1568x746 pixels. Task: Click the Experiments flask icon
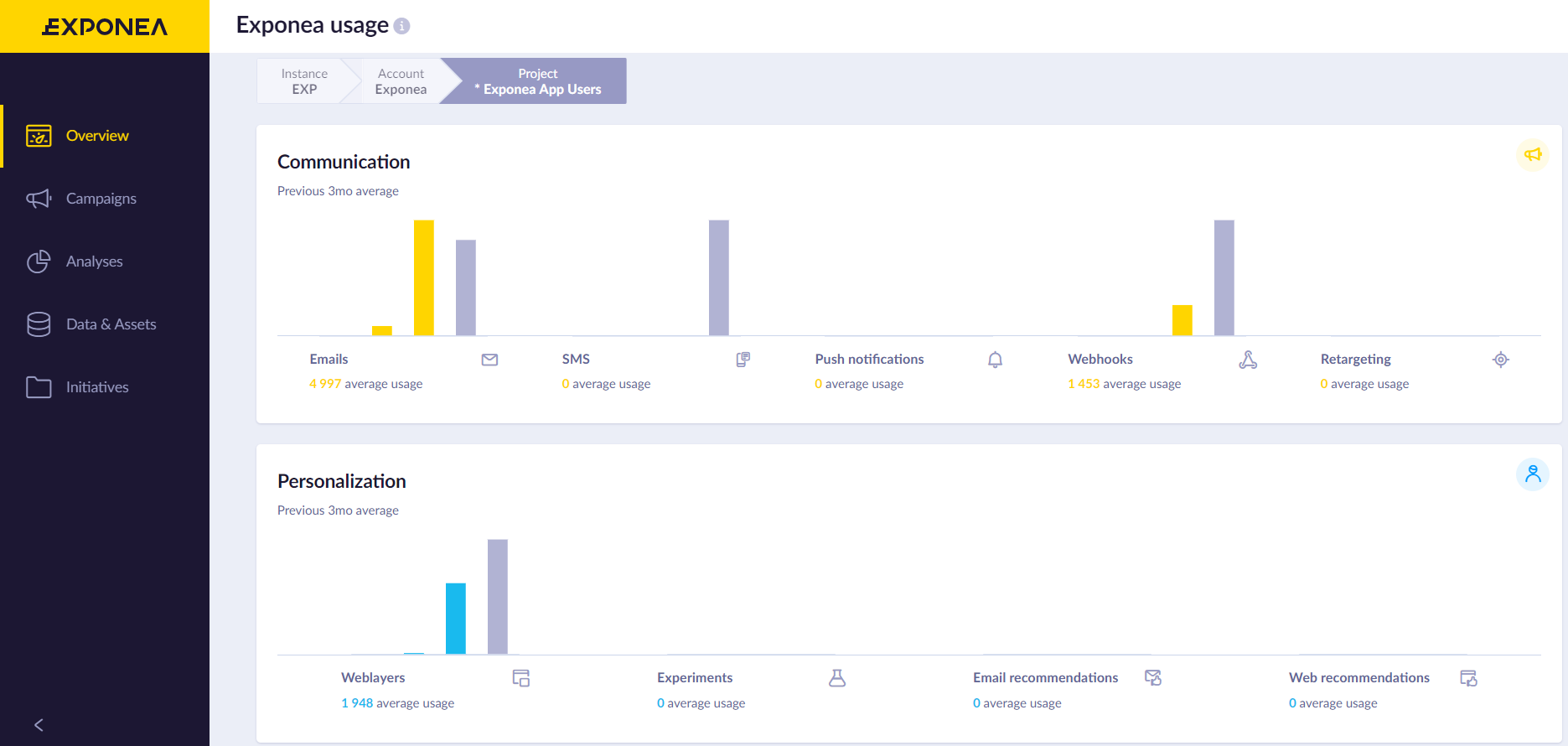tap(837, 678)
